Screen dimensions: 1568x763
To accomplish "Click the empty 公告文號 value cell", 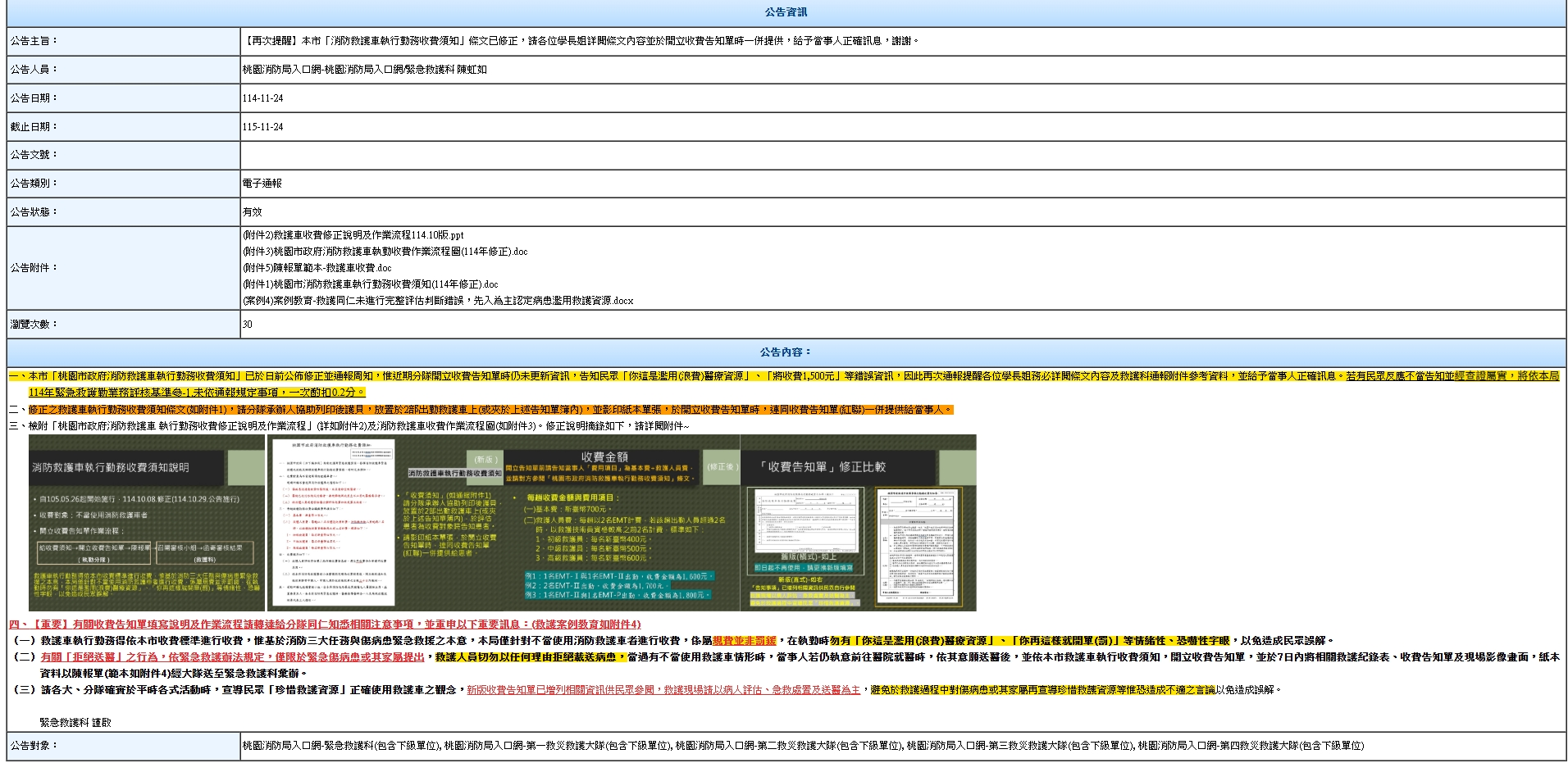I will click(x=902, y=155).
